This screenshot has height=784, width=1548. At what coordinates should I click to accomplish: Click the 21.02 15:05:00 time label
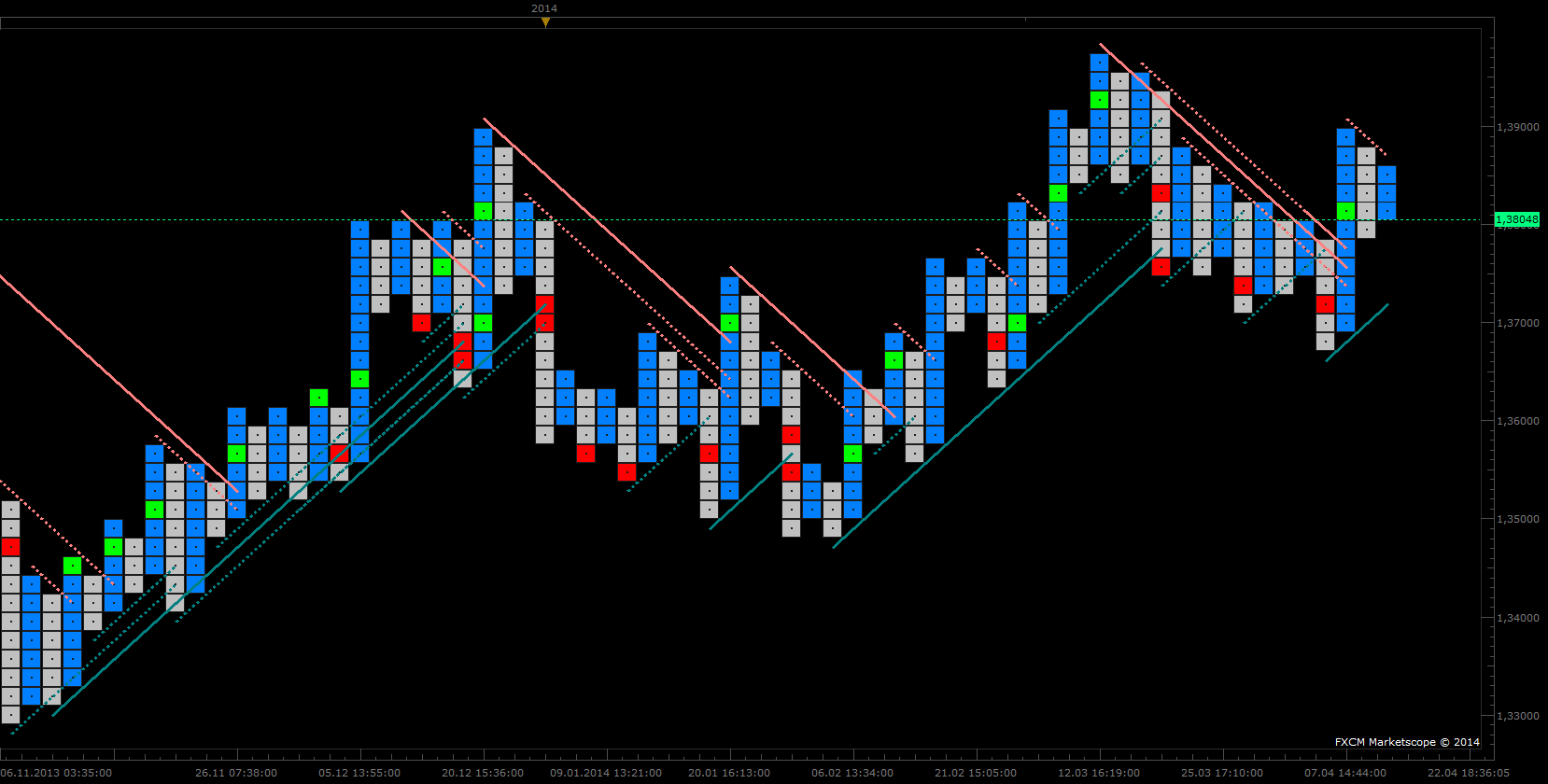976,773
